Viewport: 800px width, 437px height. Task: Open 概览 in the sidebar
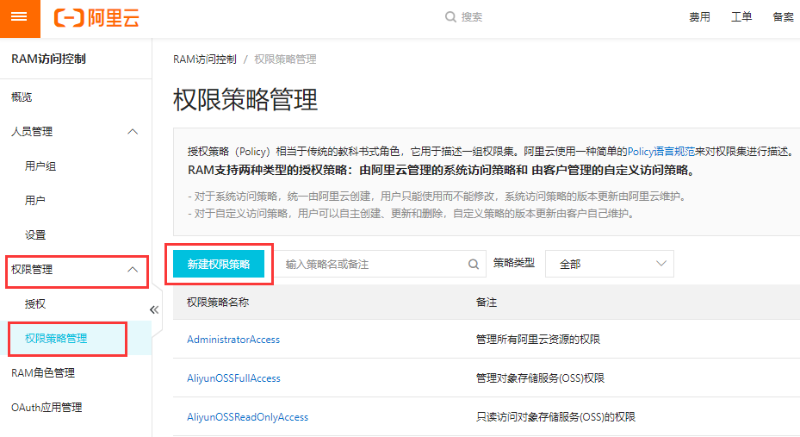[21, 97]
